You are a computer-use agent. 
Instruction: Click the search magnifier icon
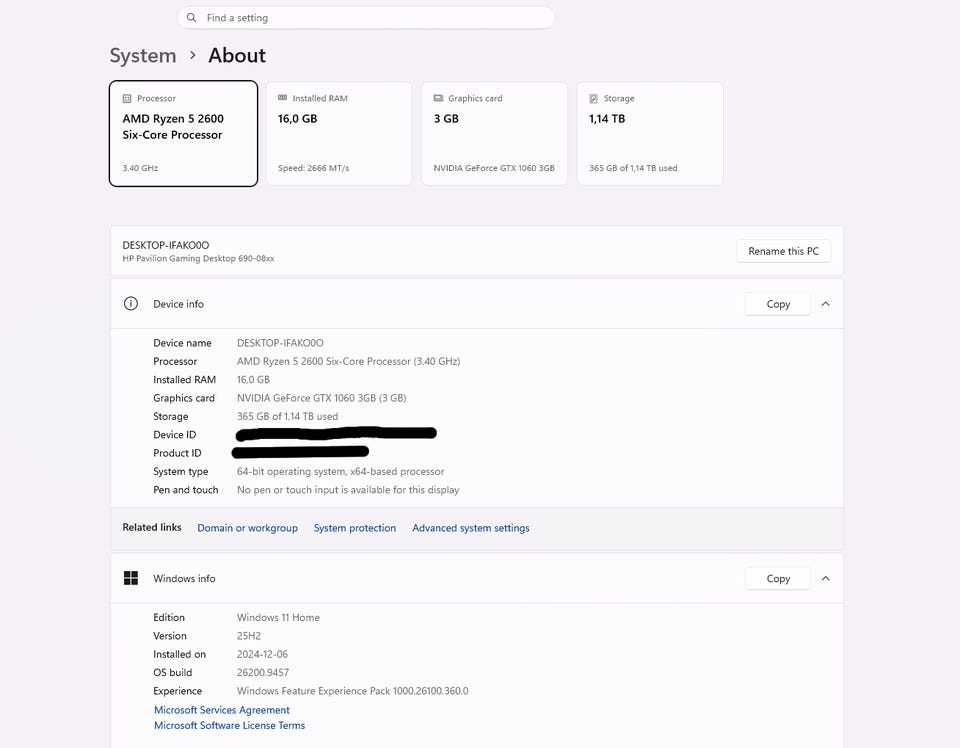pos(192,18)
